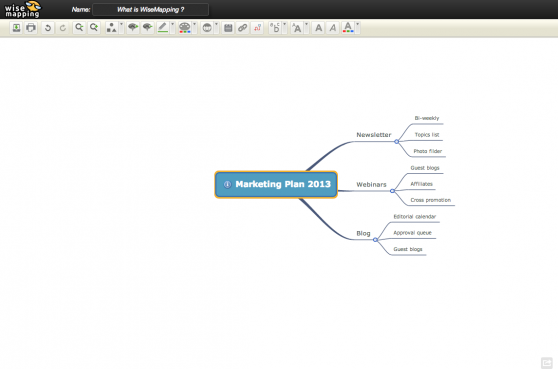Click the WiseMapping logo
This screenshot has height=369, width=558.
(x=22, y=9)
